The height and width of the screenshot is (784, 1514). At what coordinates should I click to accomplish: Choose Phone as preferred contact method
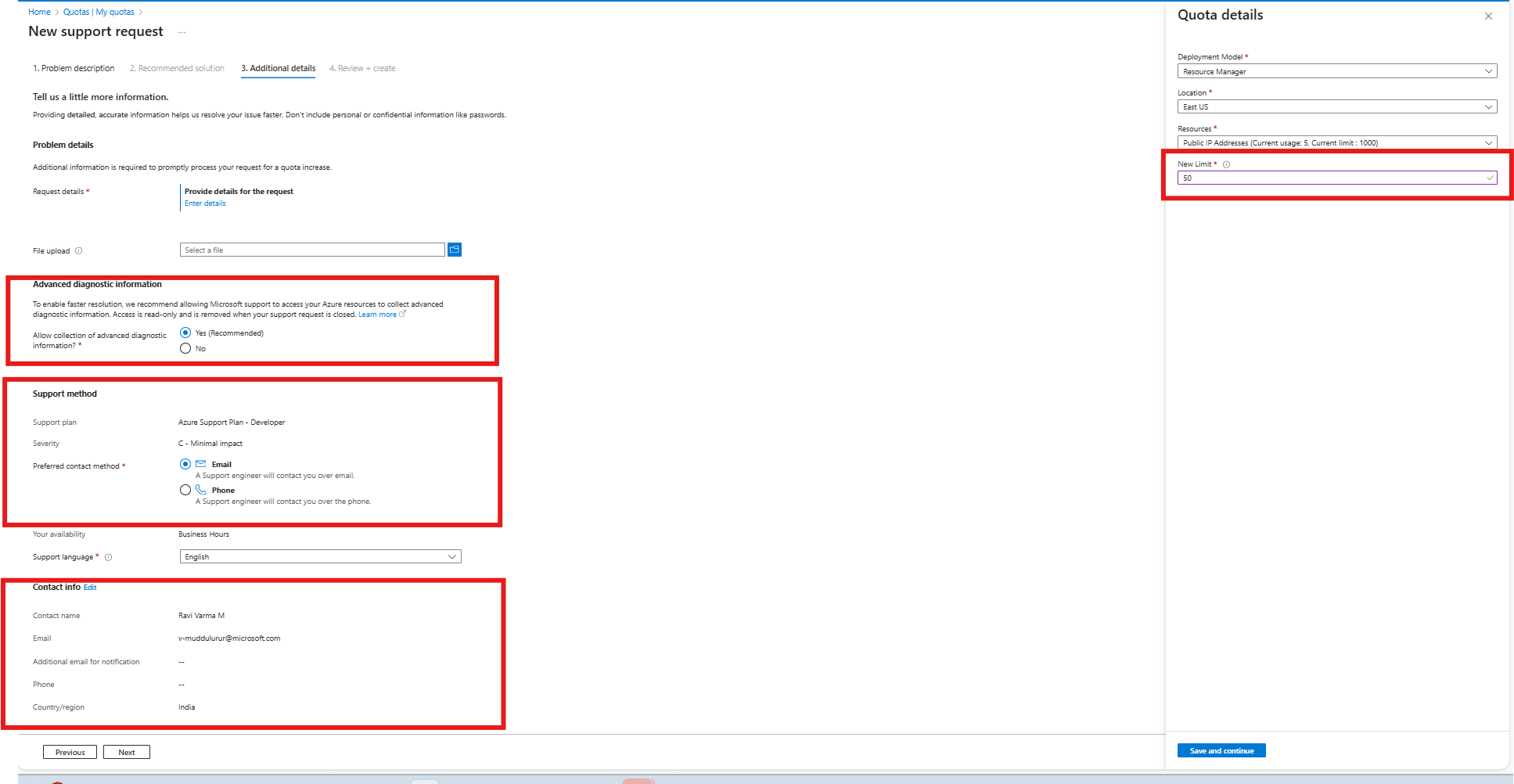pos(185,490)
